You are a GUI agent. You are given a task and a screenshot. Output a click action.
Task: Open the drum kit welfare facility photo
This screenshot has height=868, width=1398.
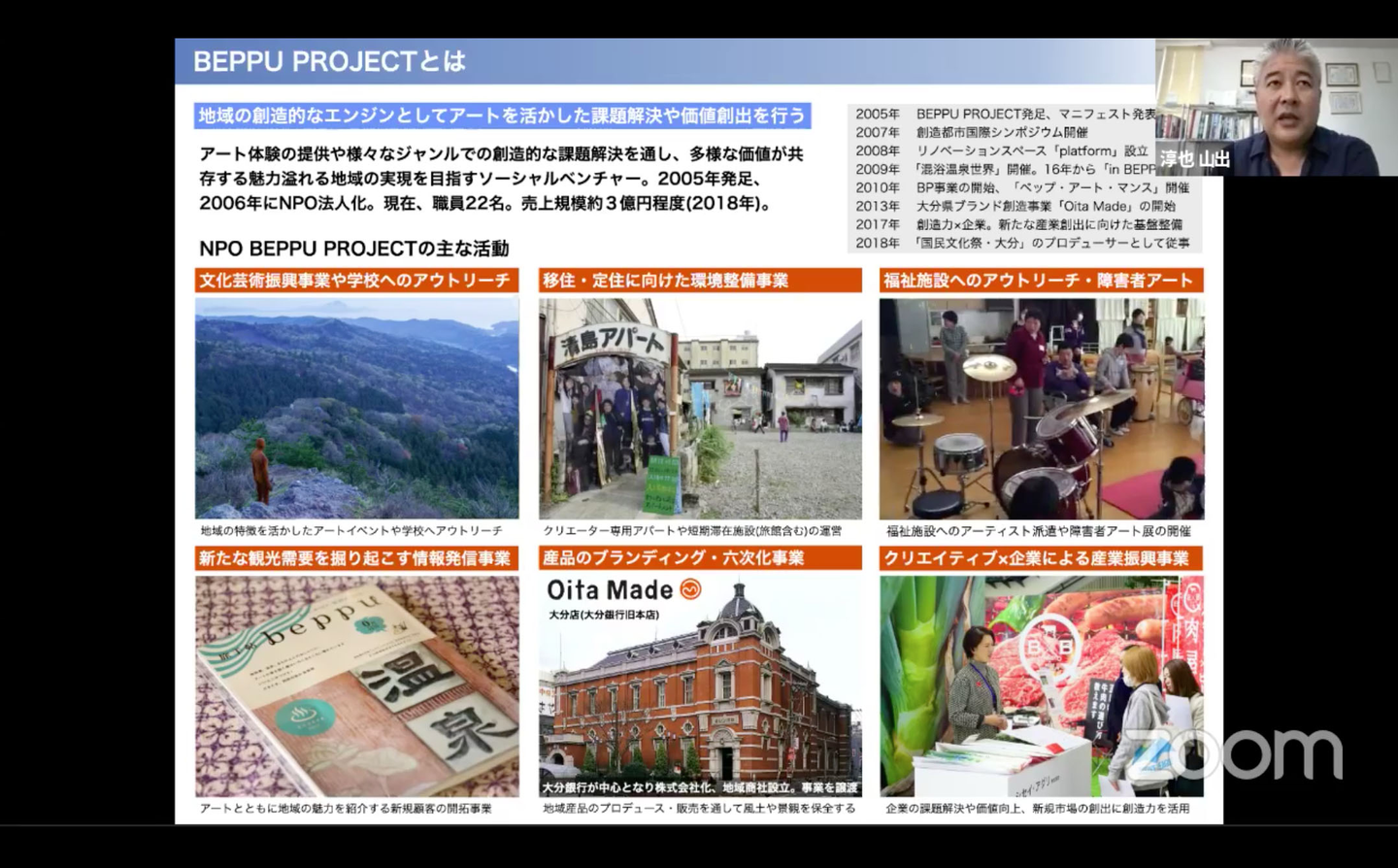click(x=1042, y=408)
